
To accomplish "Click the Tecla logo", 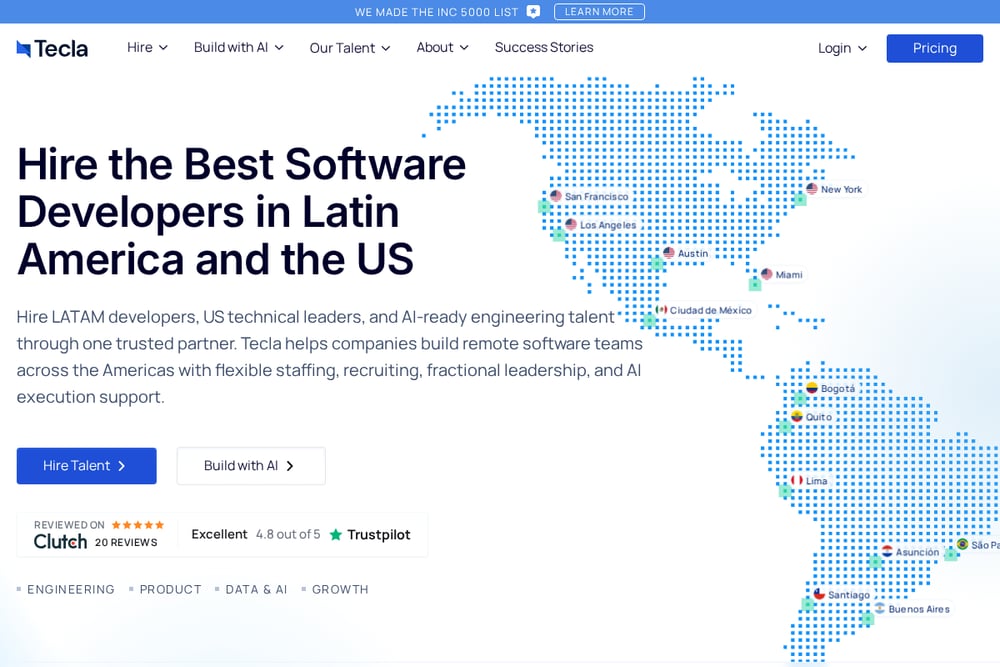I will click(x=52, y=48).
